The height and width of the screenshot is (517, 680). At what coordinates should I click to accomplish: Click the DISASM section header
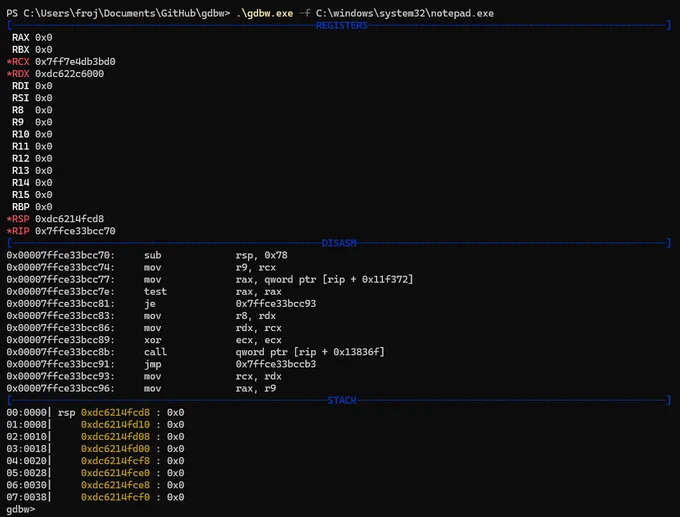[339, 243]
